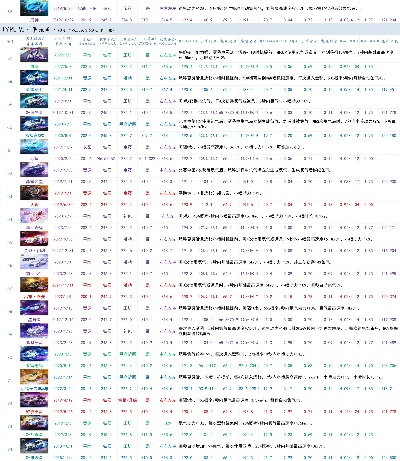Open the crimson red car thumbnail

(34, 239)
